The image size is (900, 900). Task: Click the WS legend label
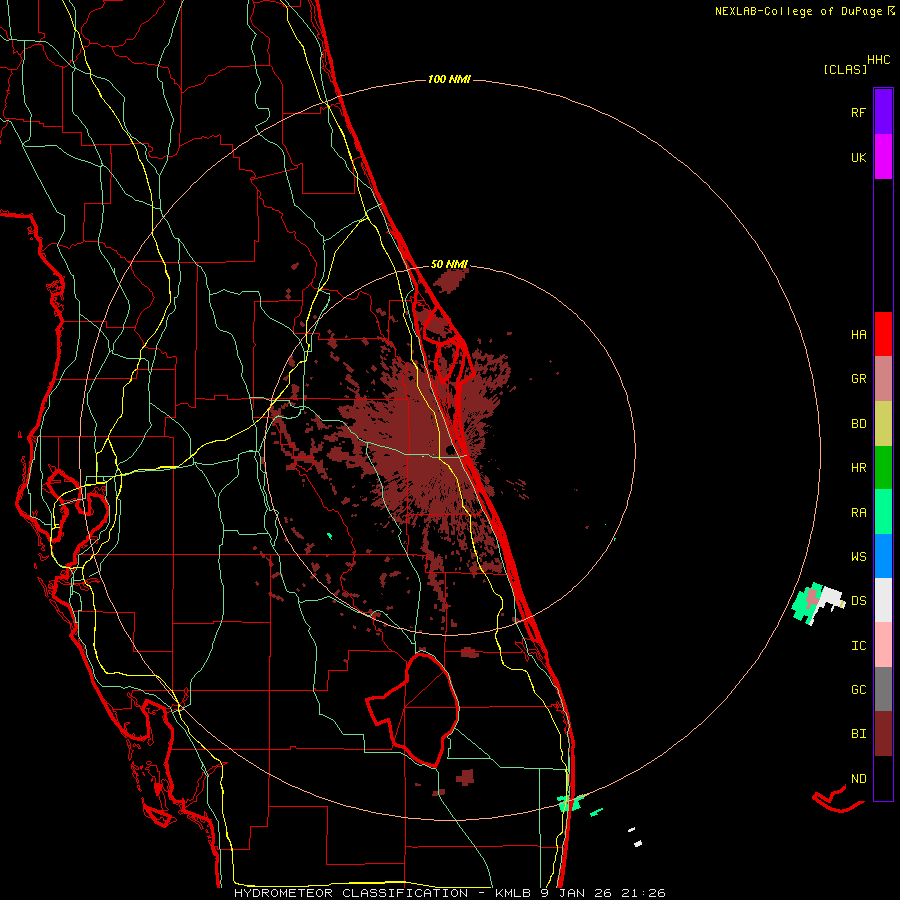(858, 556)
